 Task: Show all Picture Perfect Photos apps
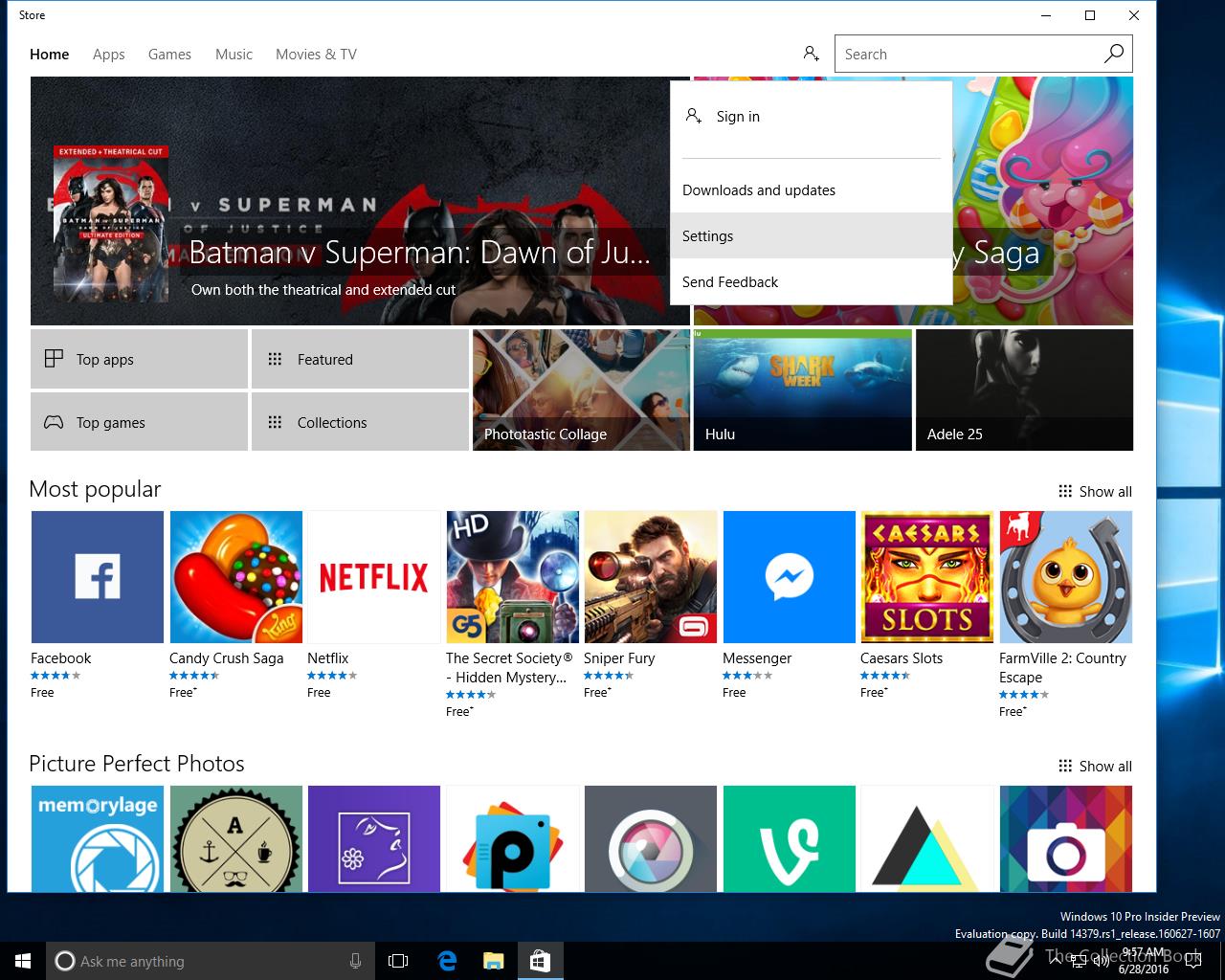(1095, 766)
